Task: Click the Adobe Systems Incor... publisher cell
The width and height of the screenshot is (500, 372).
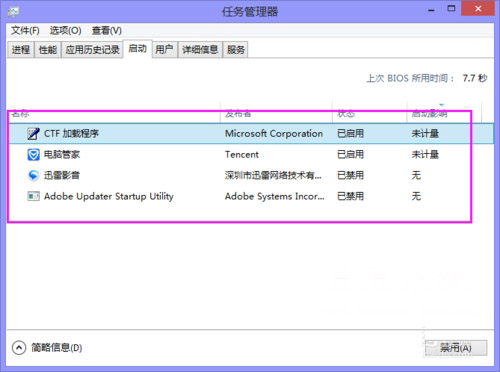Action: (274, 196)
